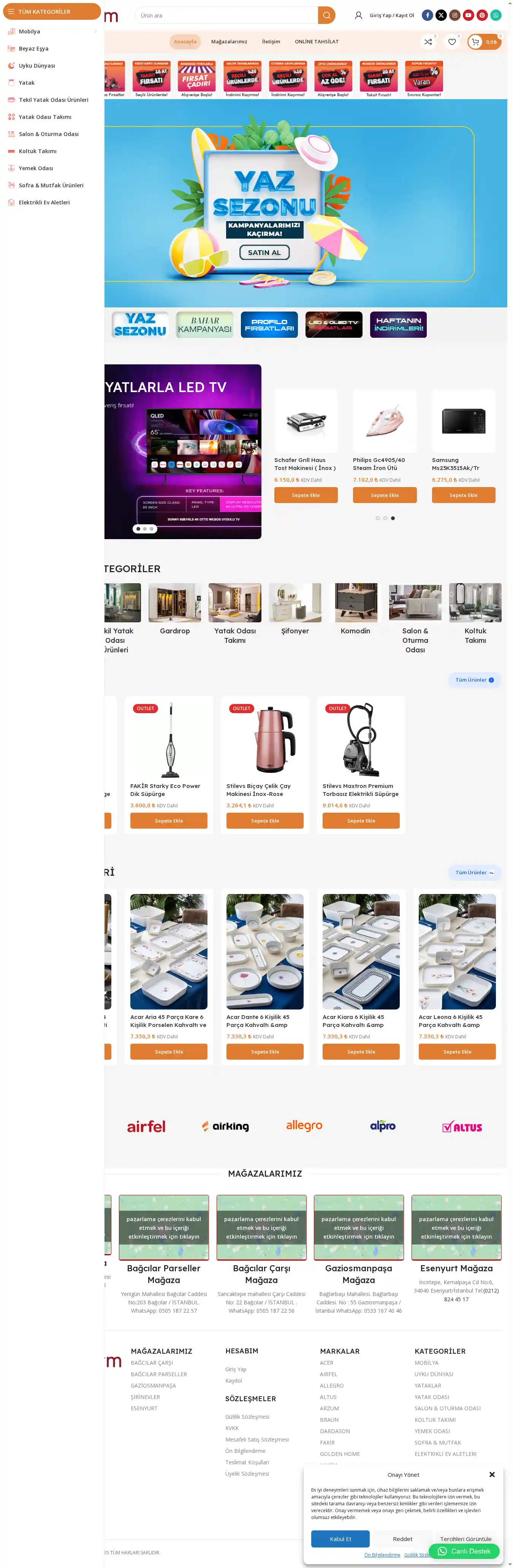Image resolution: width=513 pixels, height=1568 pixels.
Task: Select the second LED TV slider dot
Action: coord(145,529)
